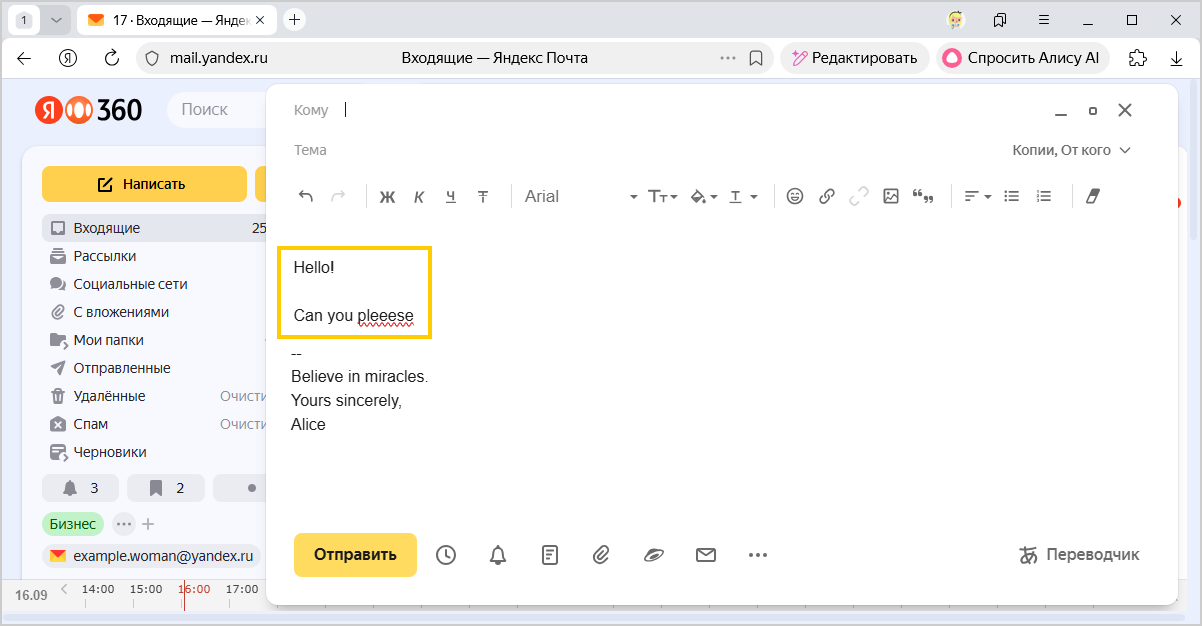Schedule sending with the clock icon
1202x626 pixels.
(x=446, y=555)
